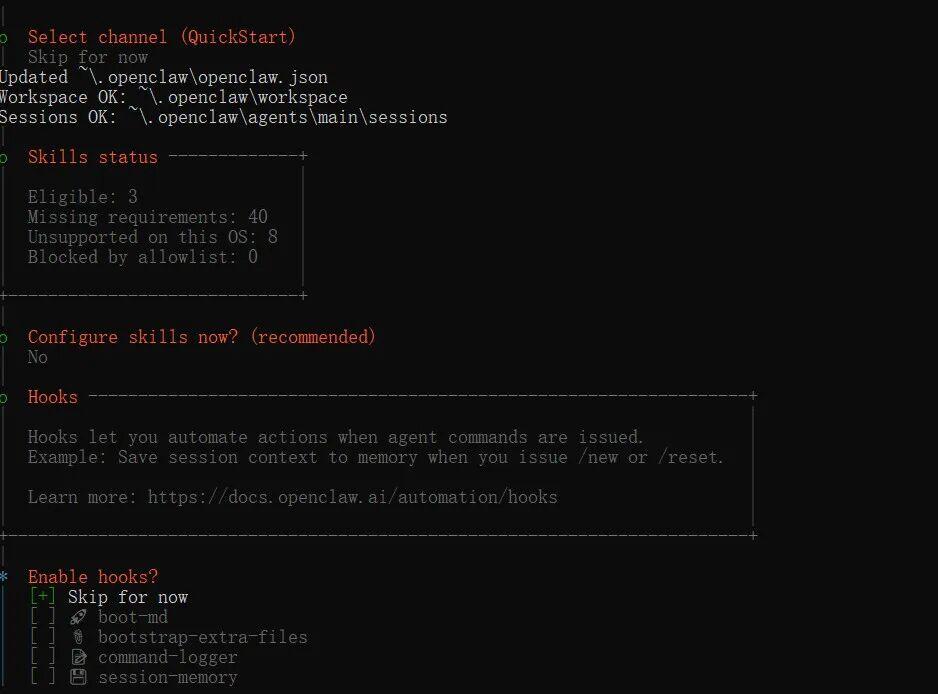Enable the session-memory hook checkbox
Screen dimensions: 938x694
[42, 677]
